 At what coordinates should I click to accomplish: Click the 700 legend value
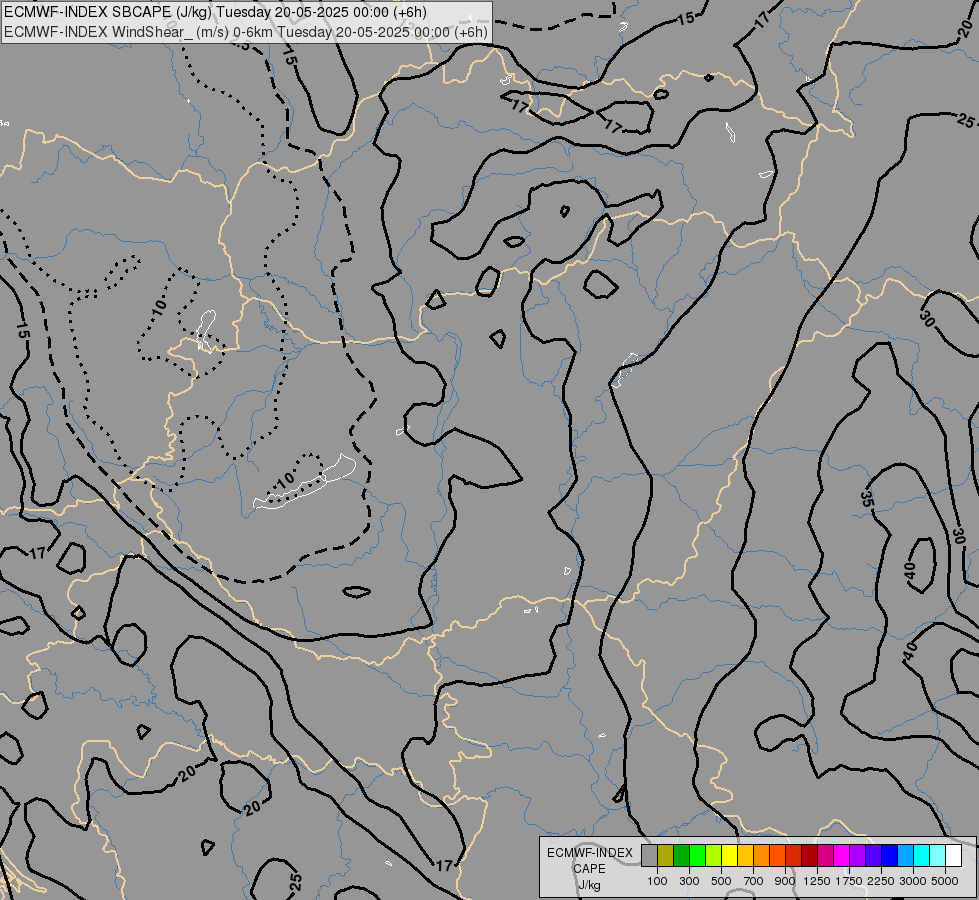click(754, 881)
